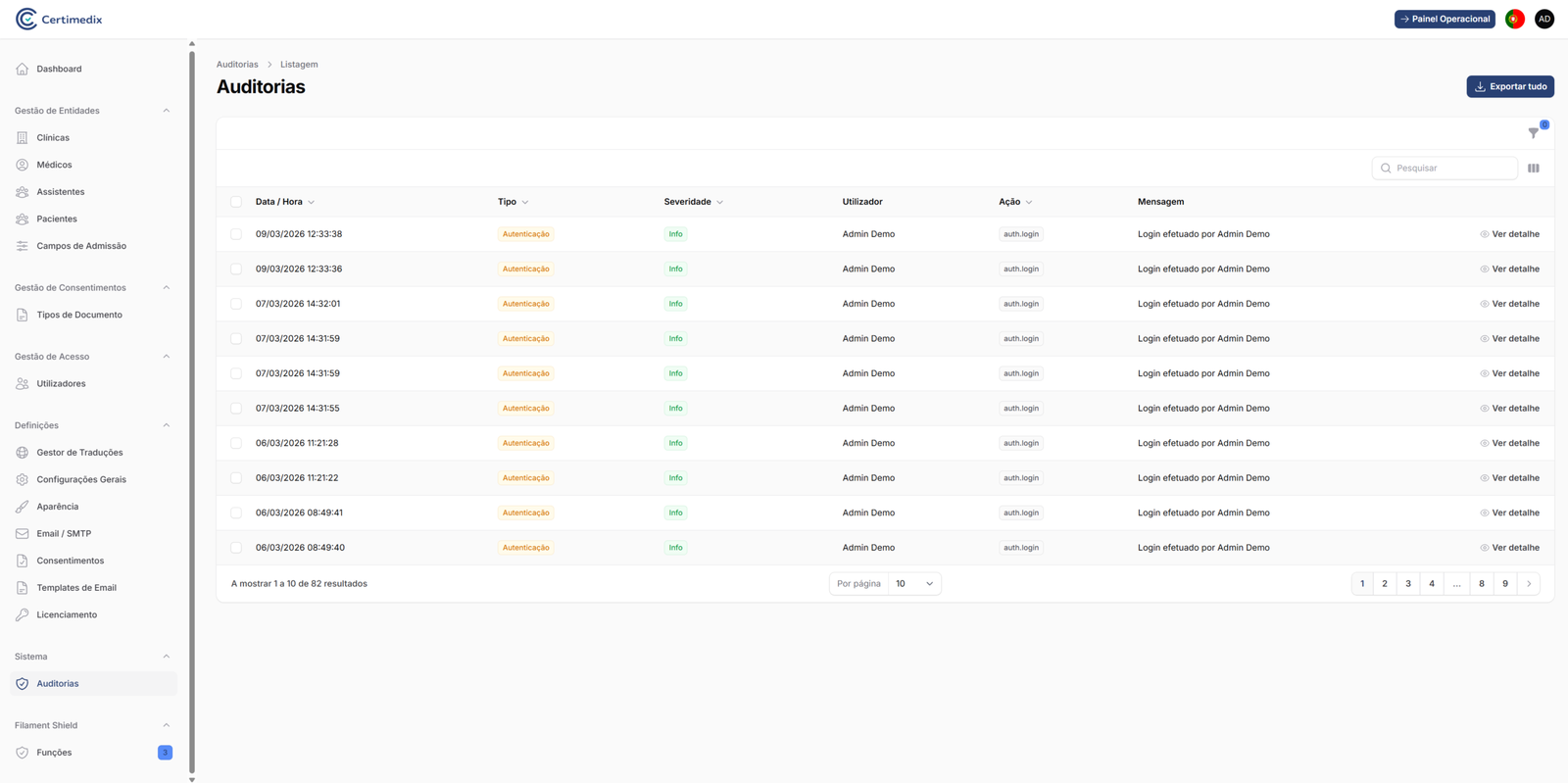Select the 09/03/2026 12:33:38 row checkbox
The width and height of the screenshot is (1568, 783).
[x=236, y=234]
